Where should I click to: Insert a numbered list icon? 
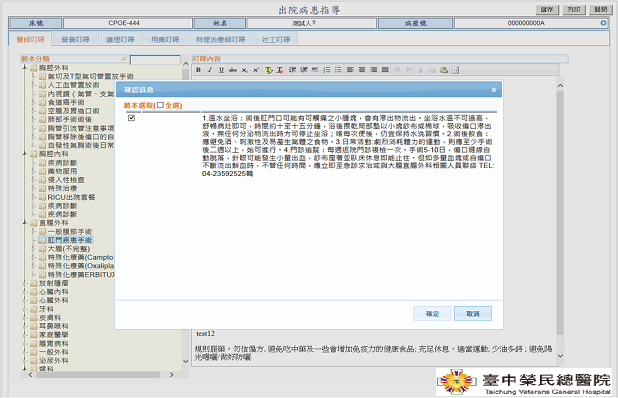[327, 70]
